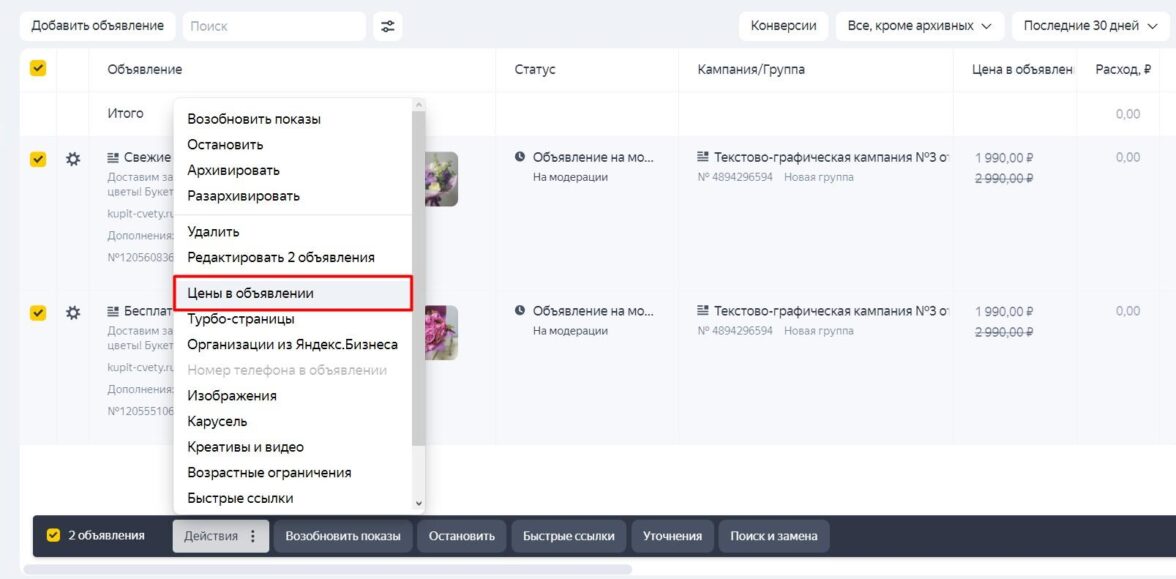
Task: Uncheck the first ad's checkbox
Action: pyautogui.click(x=38, y=158)
